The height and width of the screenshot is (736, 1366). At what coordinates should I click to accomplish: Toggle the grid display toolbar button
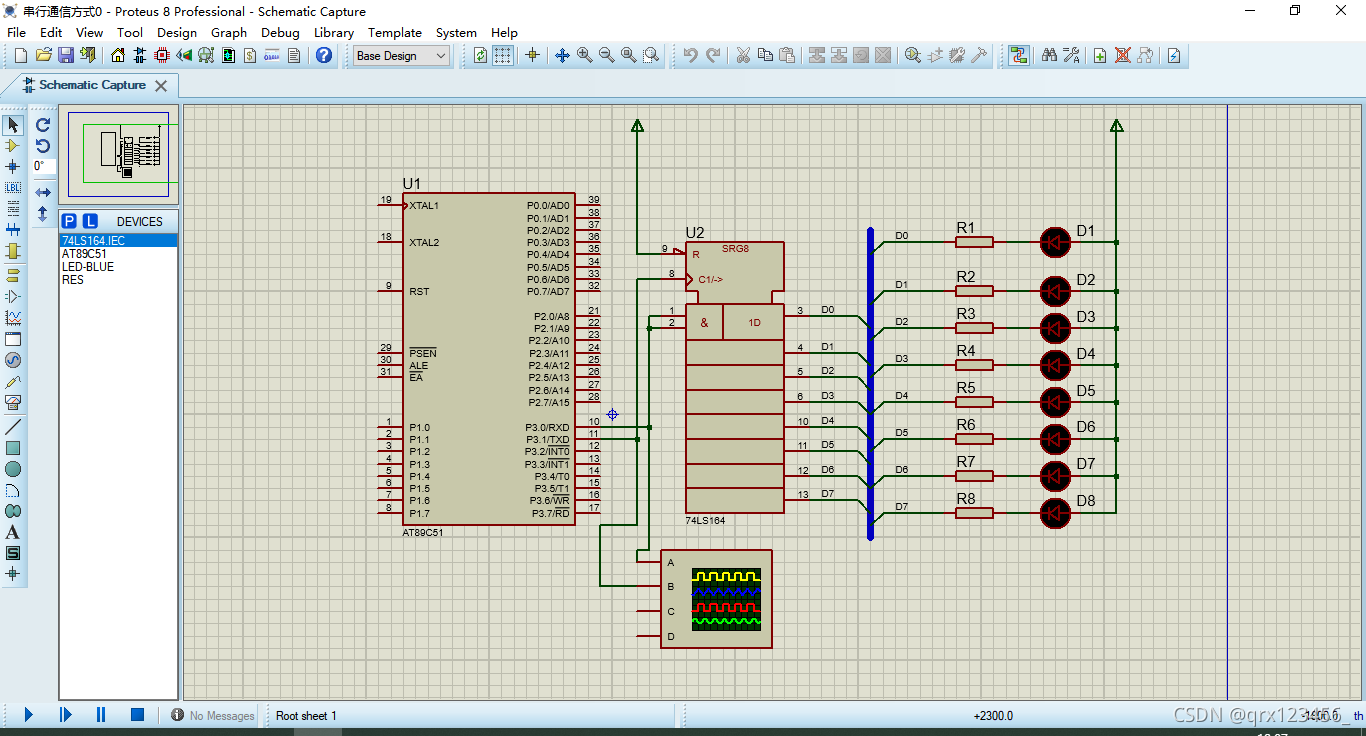pyautogui.click(x=503, y=55)
